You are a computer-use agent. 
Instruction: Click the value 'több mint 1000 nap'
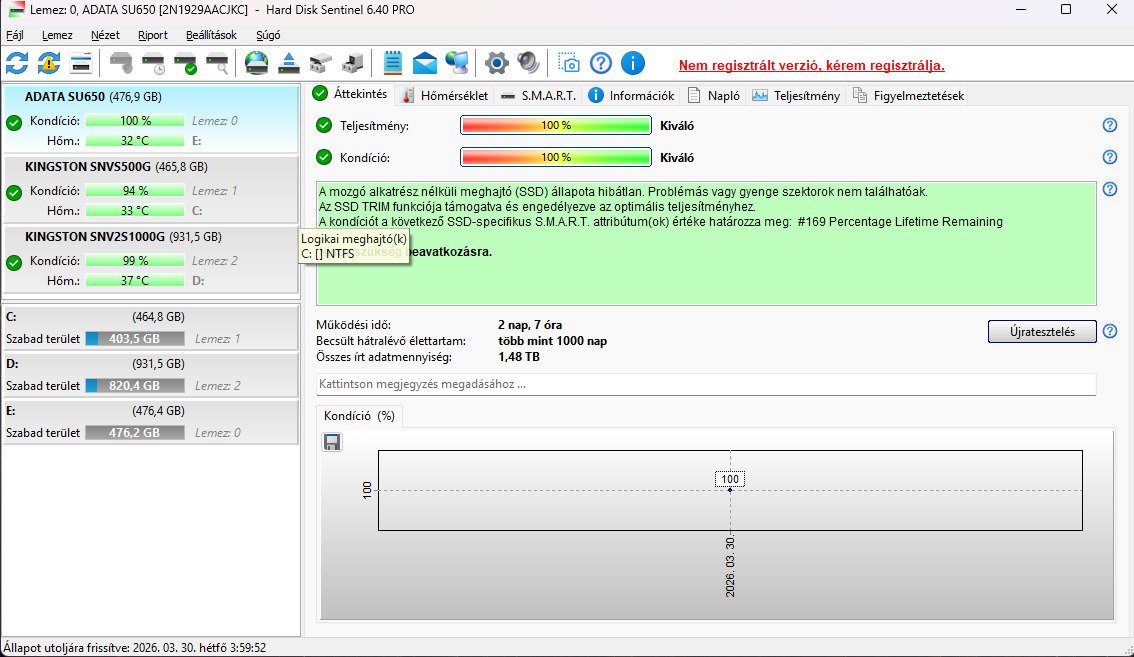click(x=553, y=341)
